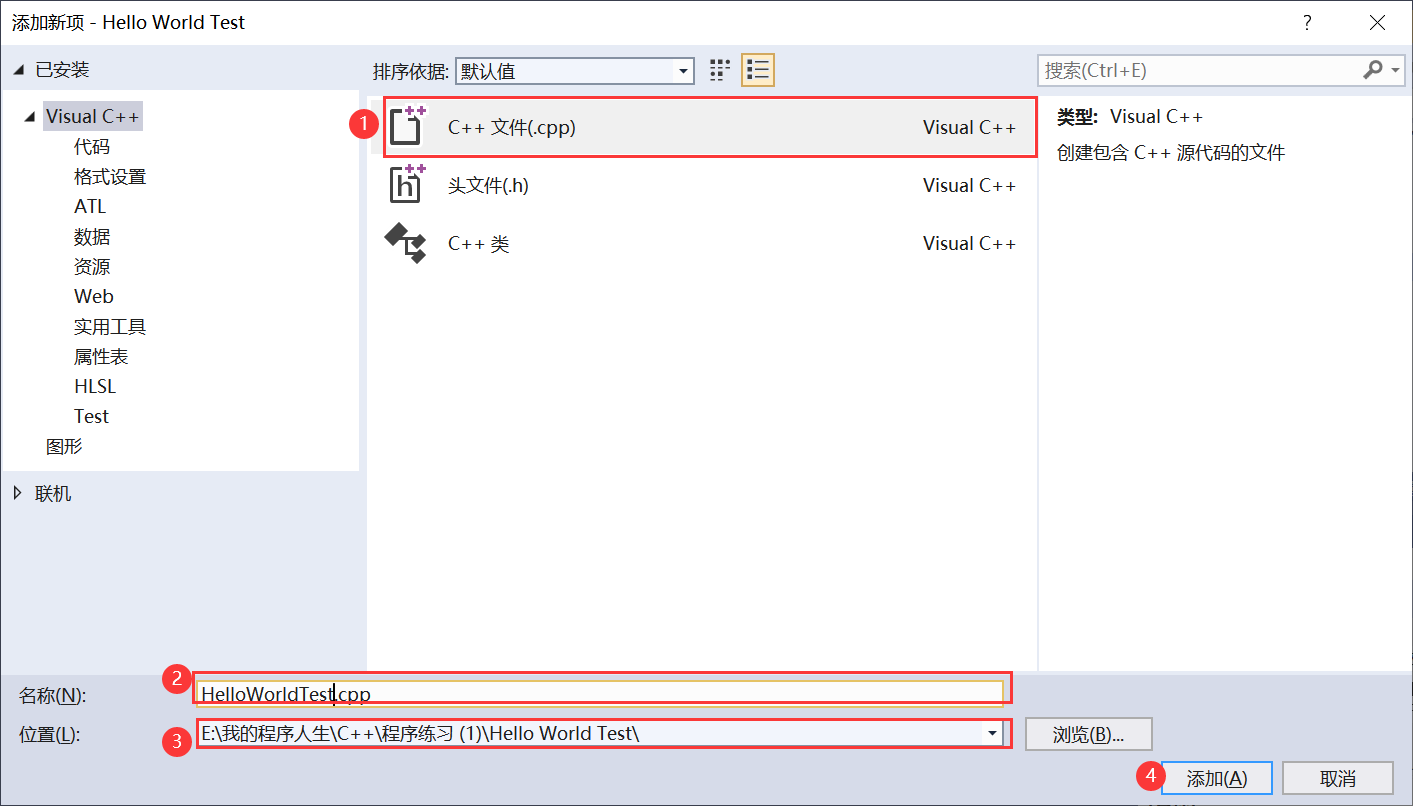
Task: Select the C++ class template icon
Action: point(406,243)
